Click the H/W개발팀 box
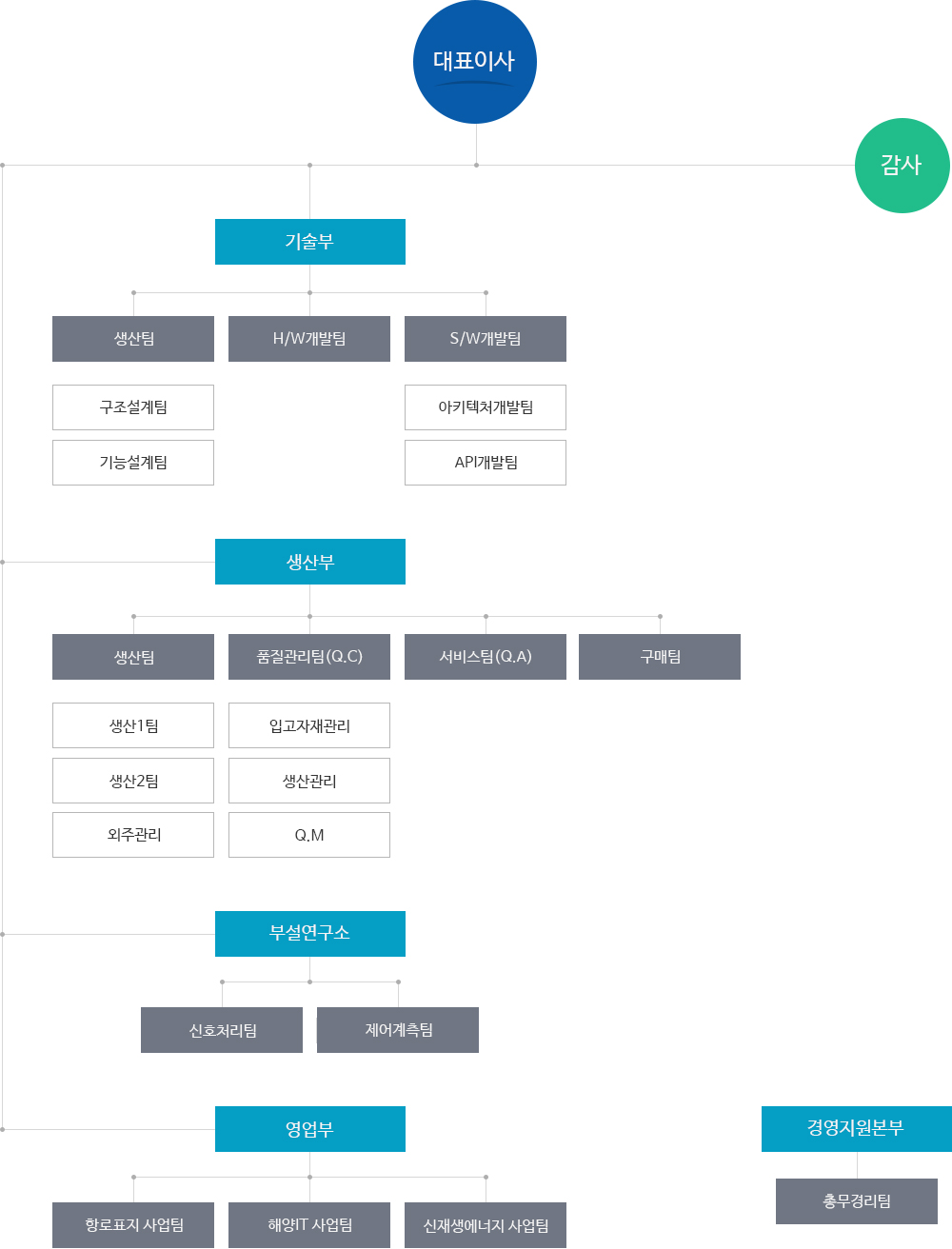 [308, 338]
